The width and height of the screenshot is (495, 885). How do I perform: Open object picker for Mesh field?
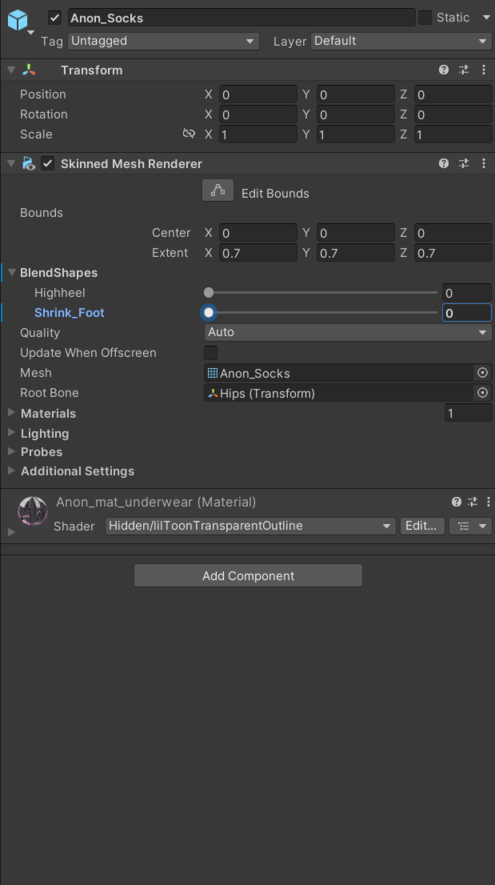(483, 373)
